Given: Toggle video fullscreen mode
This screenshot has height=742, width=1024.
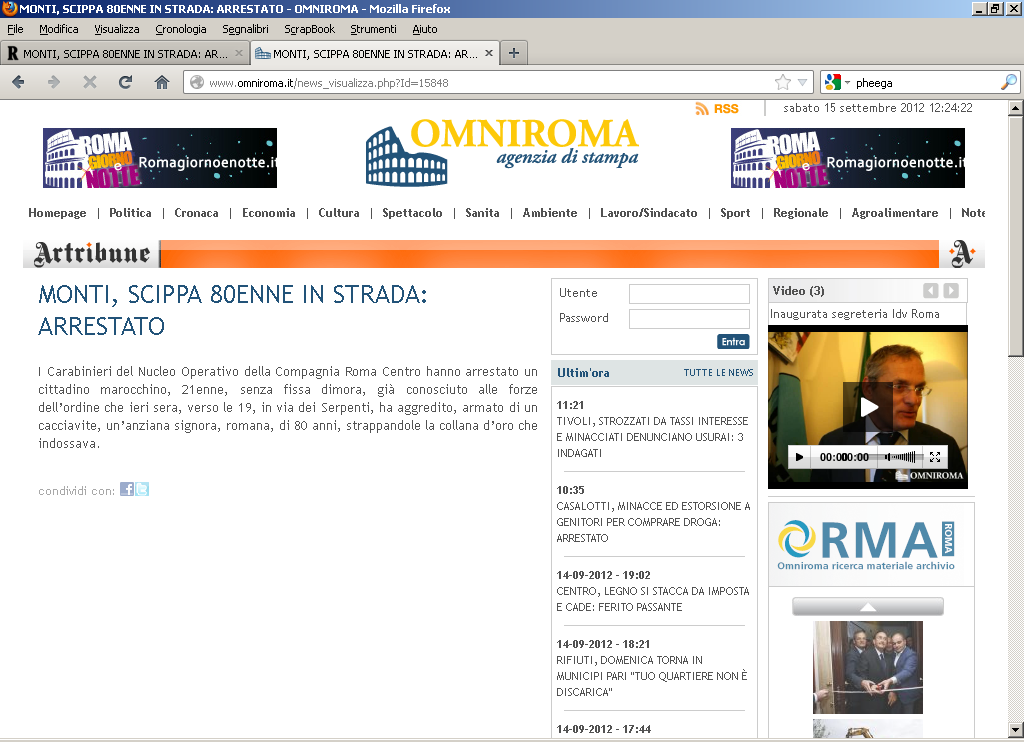Looking at the screenshot, I should click(x=935, y=457).
